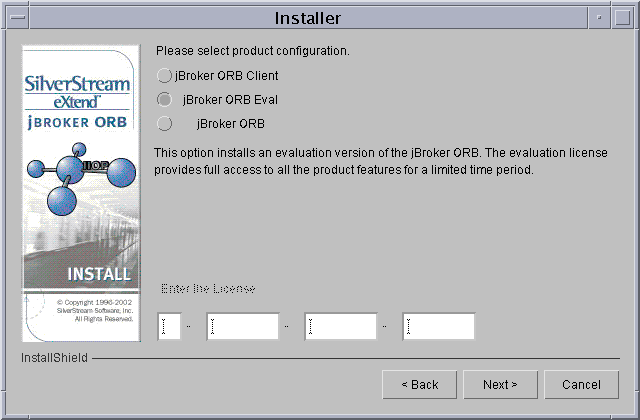The width and height of the screenshot is (640, 420).
Task: Click the fourth license key field
Action: [438, 326]
